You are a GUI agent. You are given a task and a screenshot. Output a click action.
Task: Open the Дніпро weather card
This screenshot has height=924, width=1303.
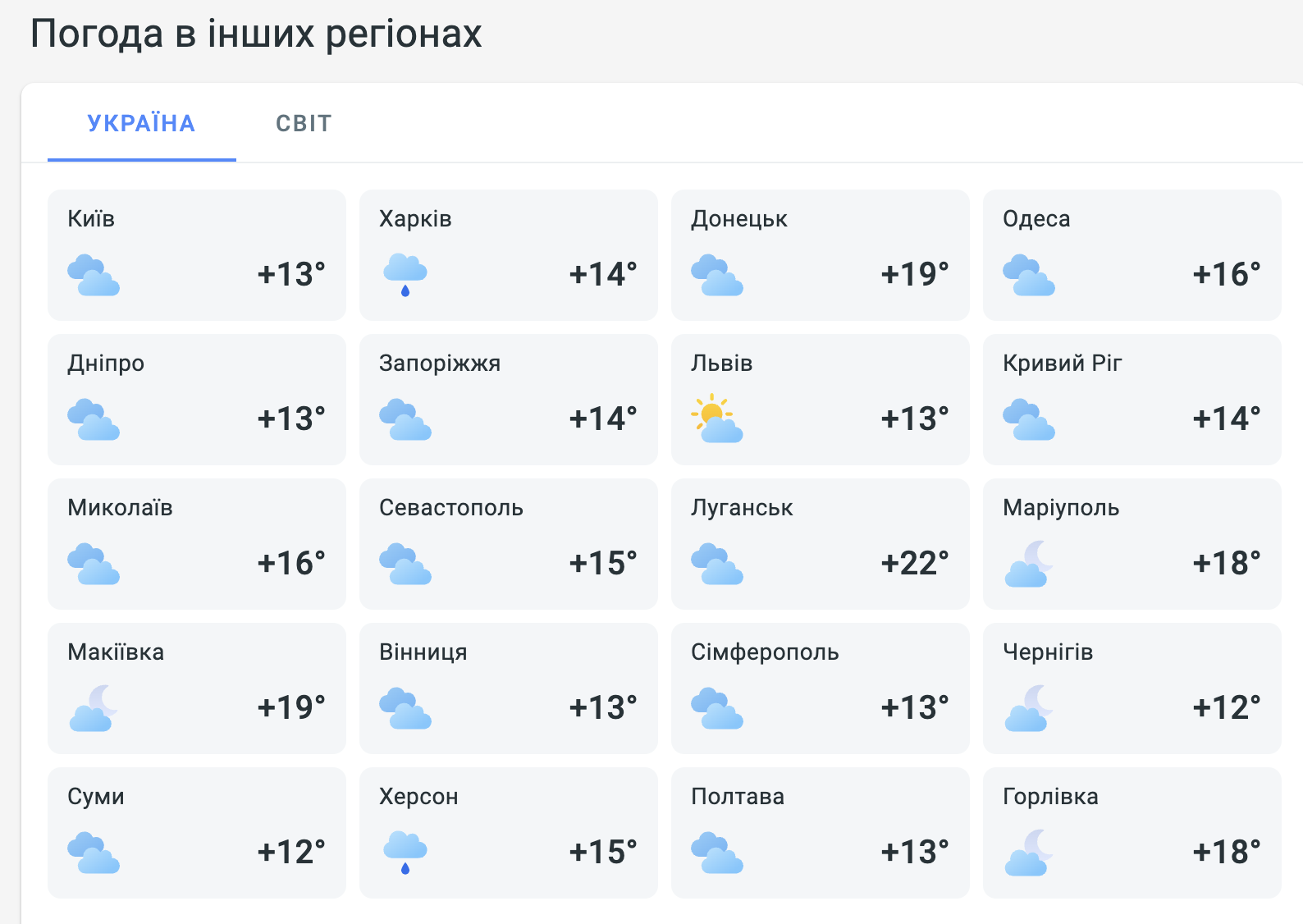(x=197, y=400)
